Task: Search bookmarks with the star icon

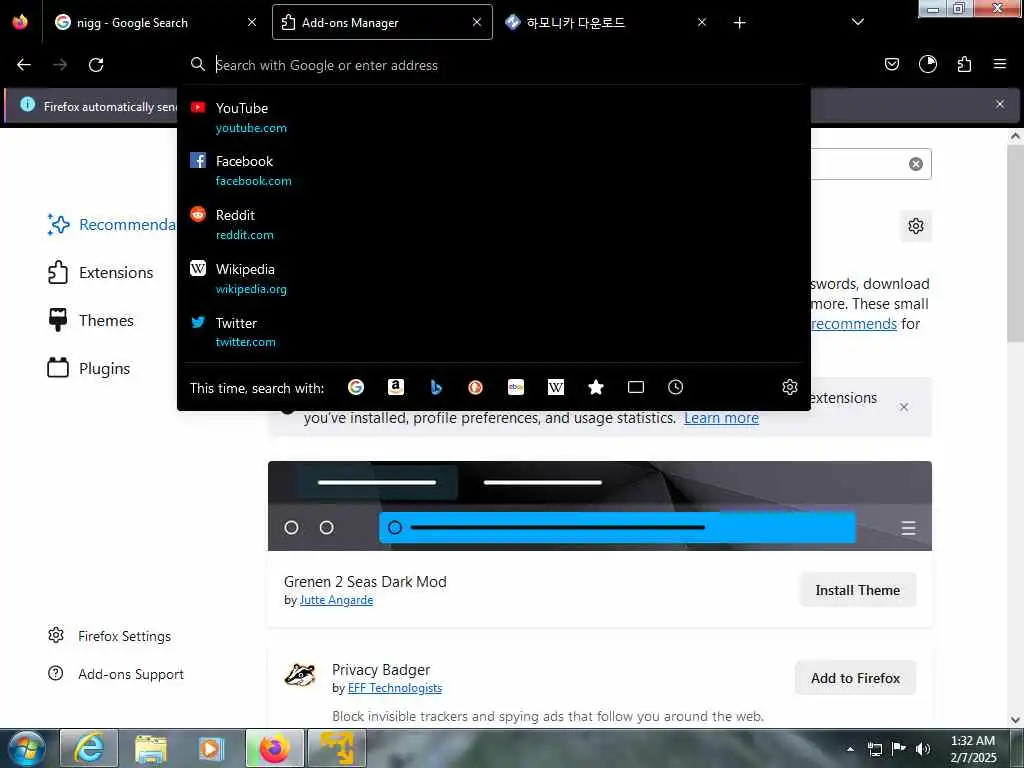Action: click(x=596, y=387)
